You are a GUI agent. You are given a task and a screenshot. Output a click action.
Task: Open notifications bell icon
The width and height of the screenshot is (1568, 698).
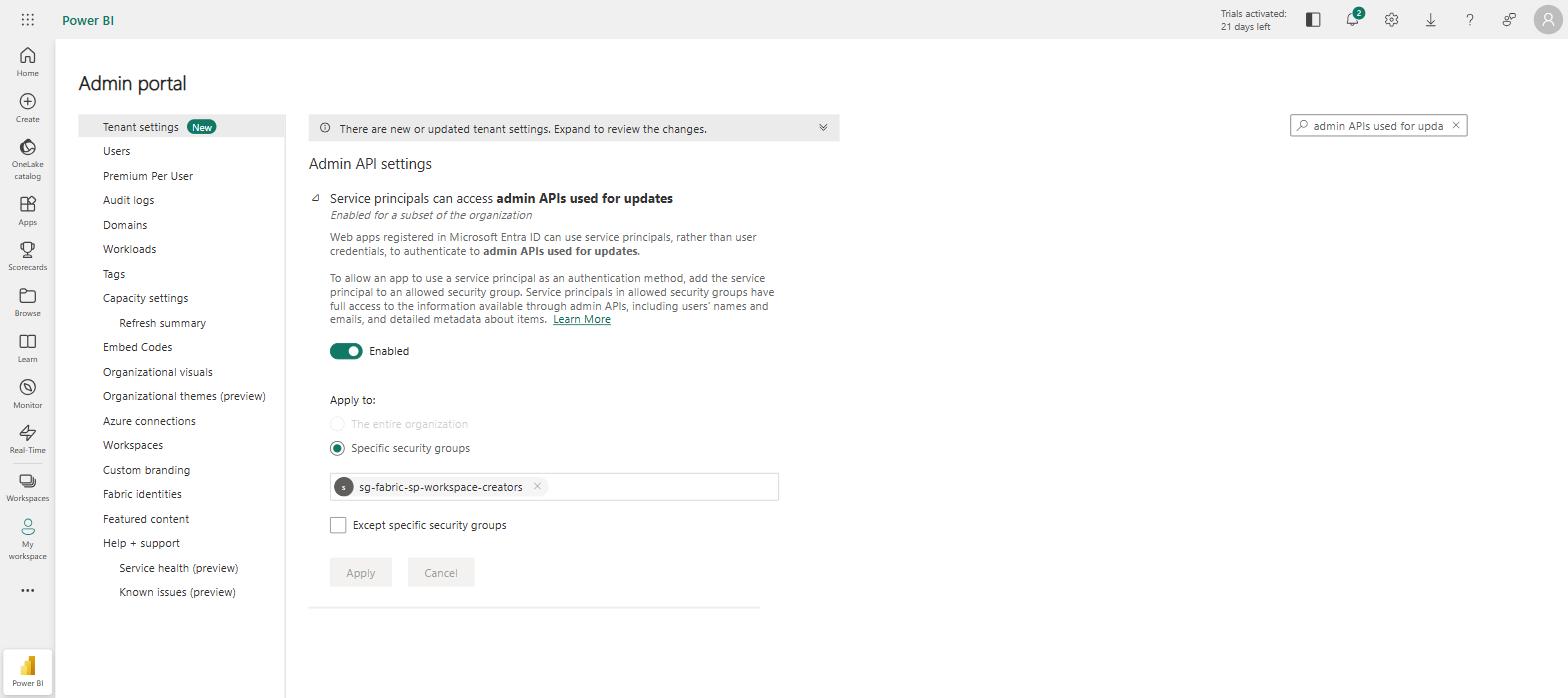(x=1353, y=19)
